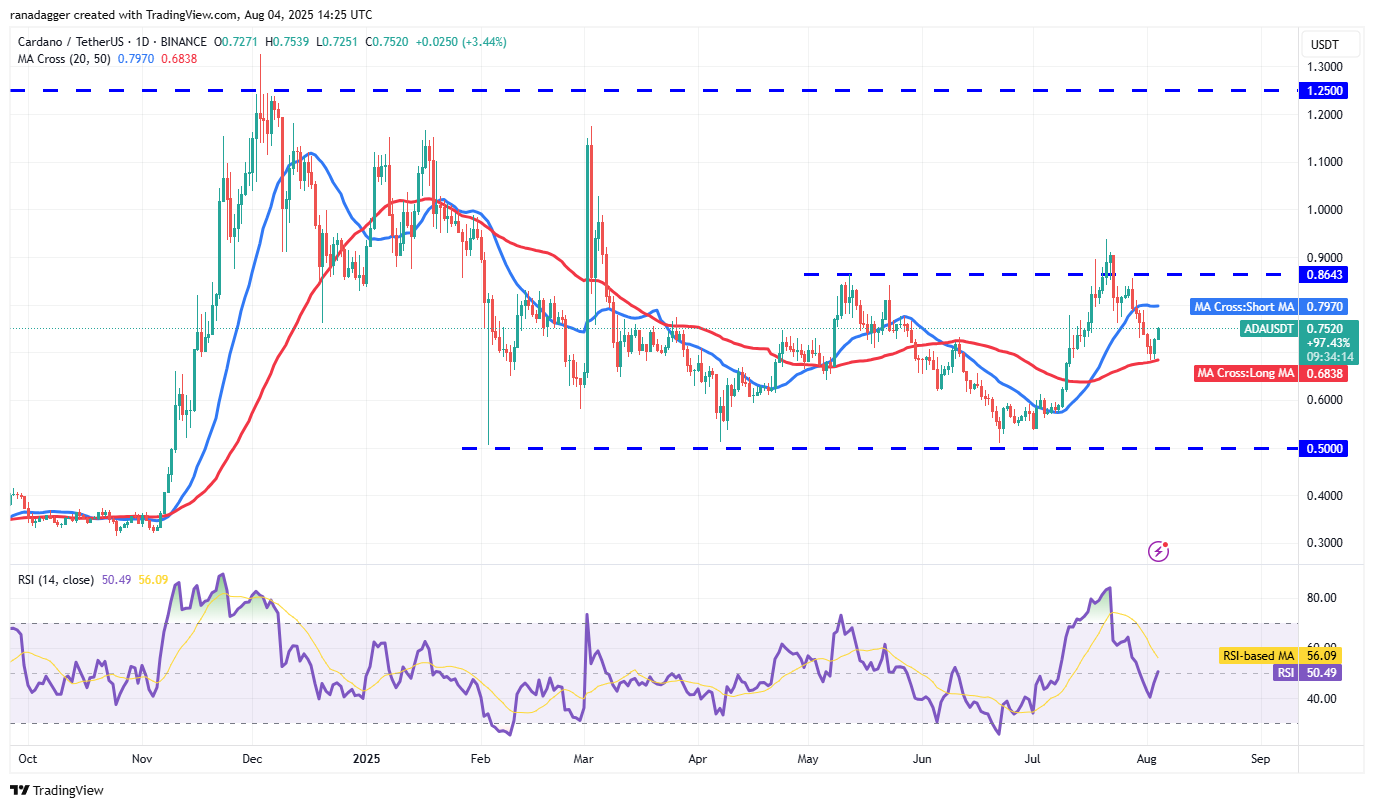Select the RSI (14, close) indicator legend
The image size is (1374, 808).
pos(57,577)
